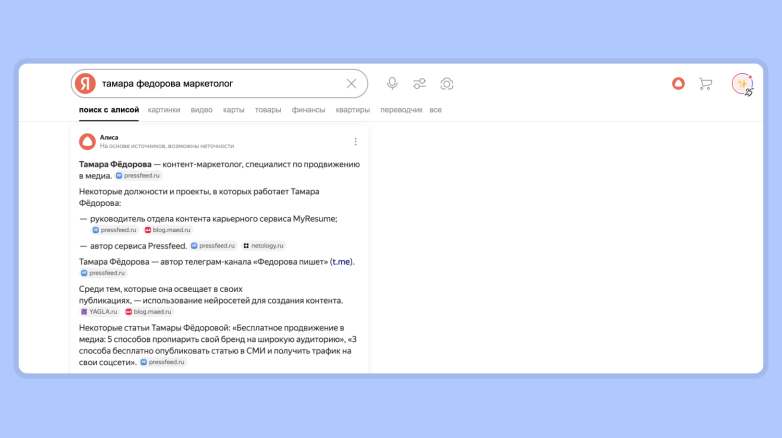Open image search camera icon
This screenshot has width=782, height=438.
(x=447, y=83)
